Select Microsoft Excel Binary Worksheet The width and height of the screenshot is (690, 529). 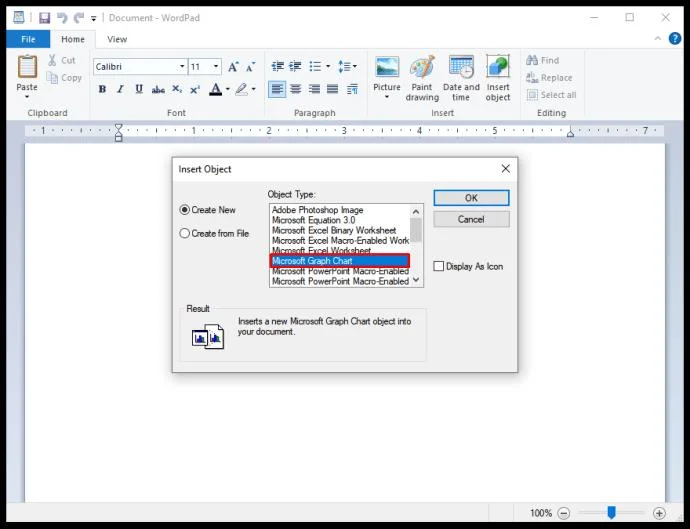point(334,230)
